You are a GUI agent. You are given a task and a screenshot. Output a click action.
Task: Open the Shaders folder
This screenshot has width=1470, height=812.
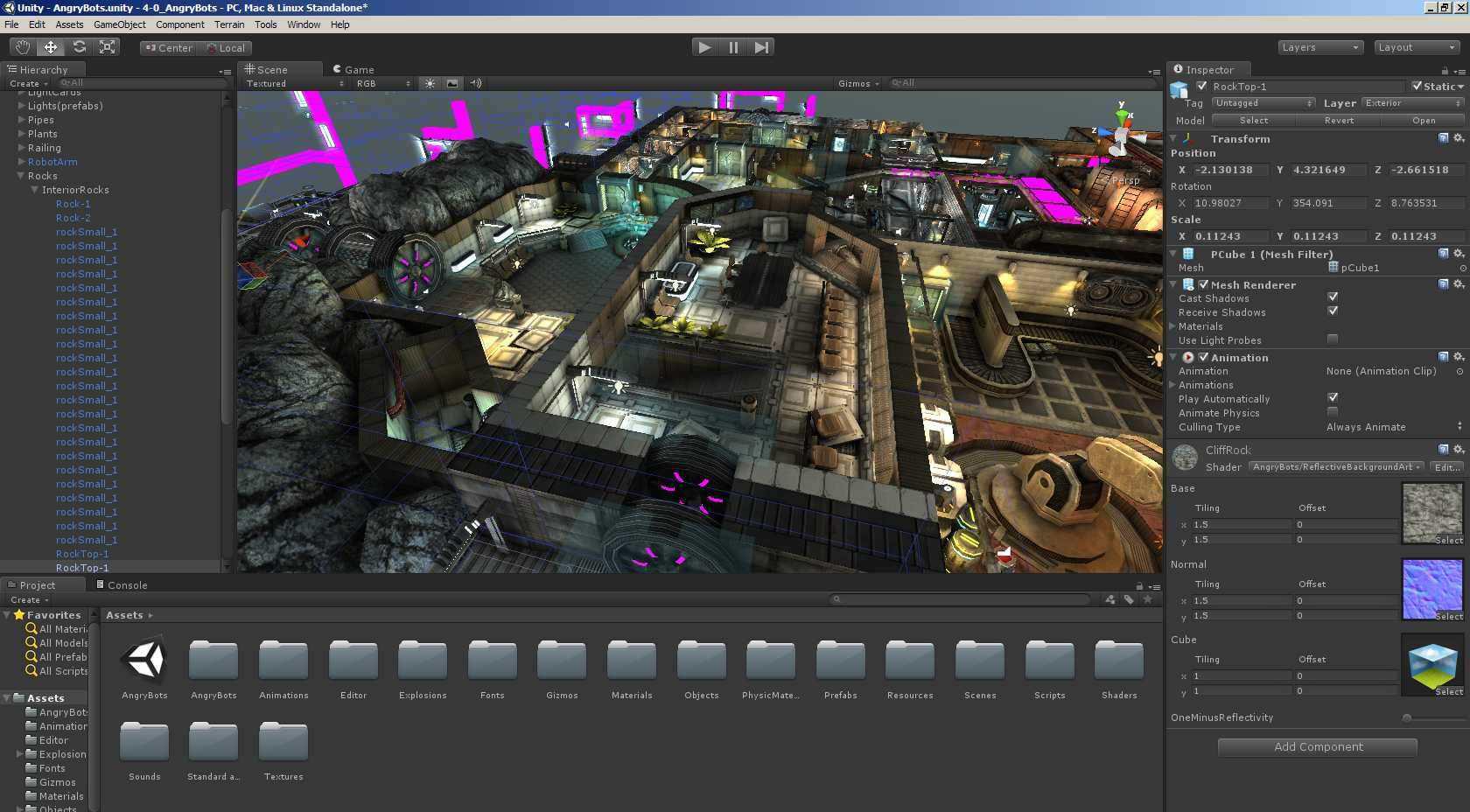tap(1119, 669)
